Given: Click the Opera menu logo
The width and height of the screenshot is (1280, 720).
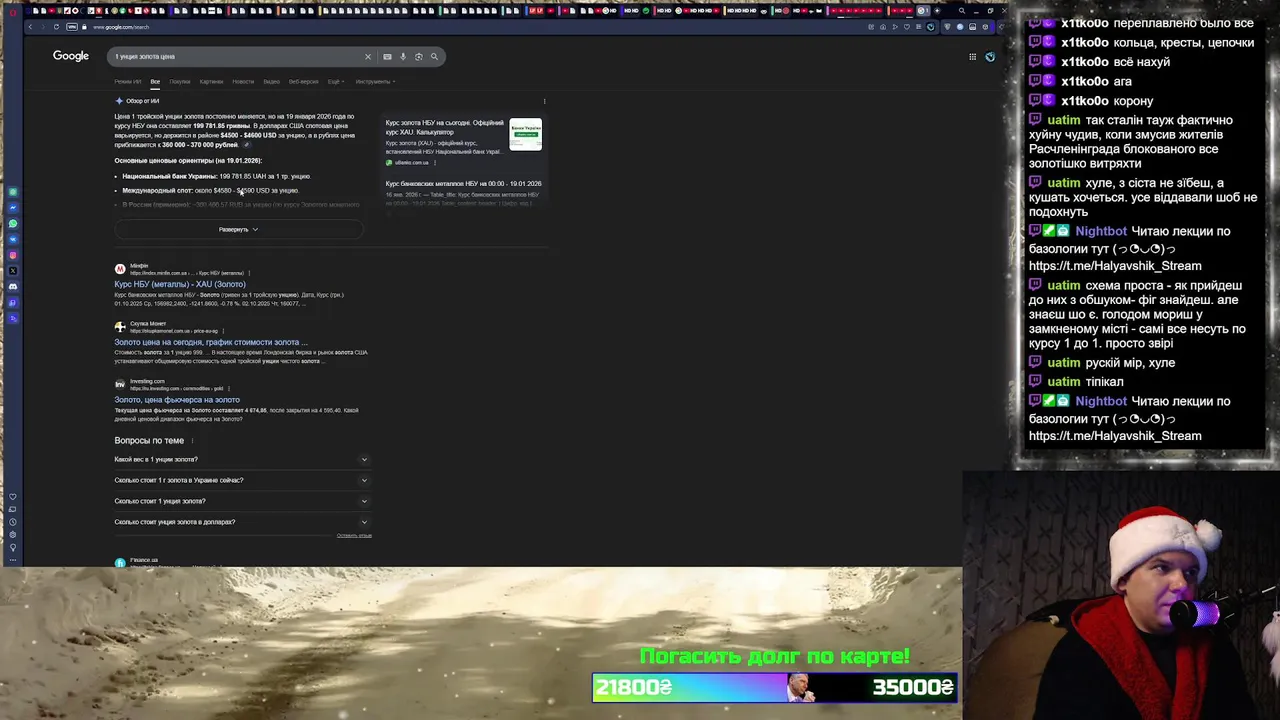Looking at the screenshot, I should click(x=13, y=11).
